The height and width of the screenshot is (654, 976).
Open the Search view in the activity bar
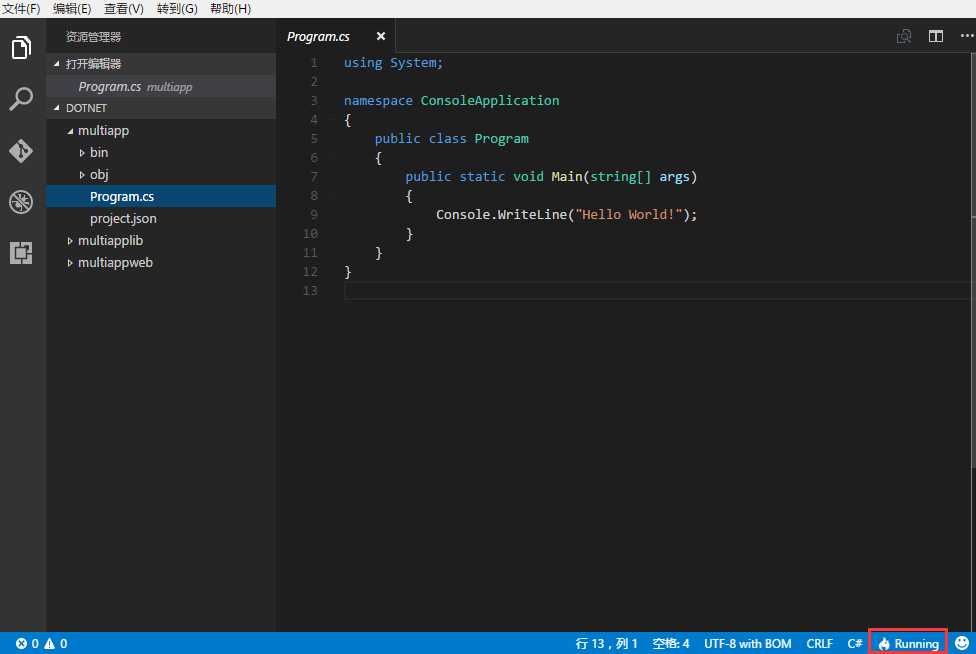[x=21, y=99]
